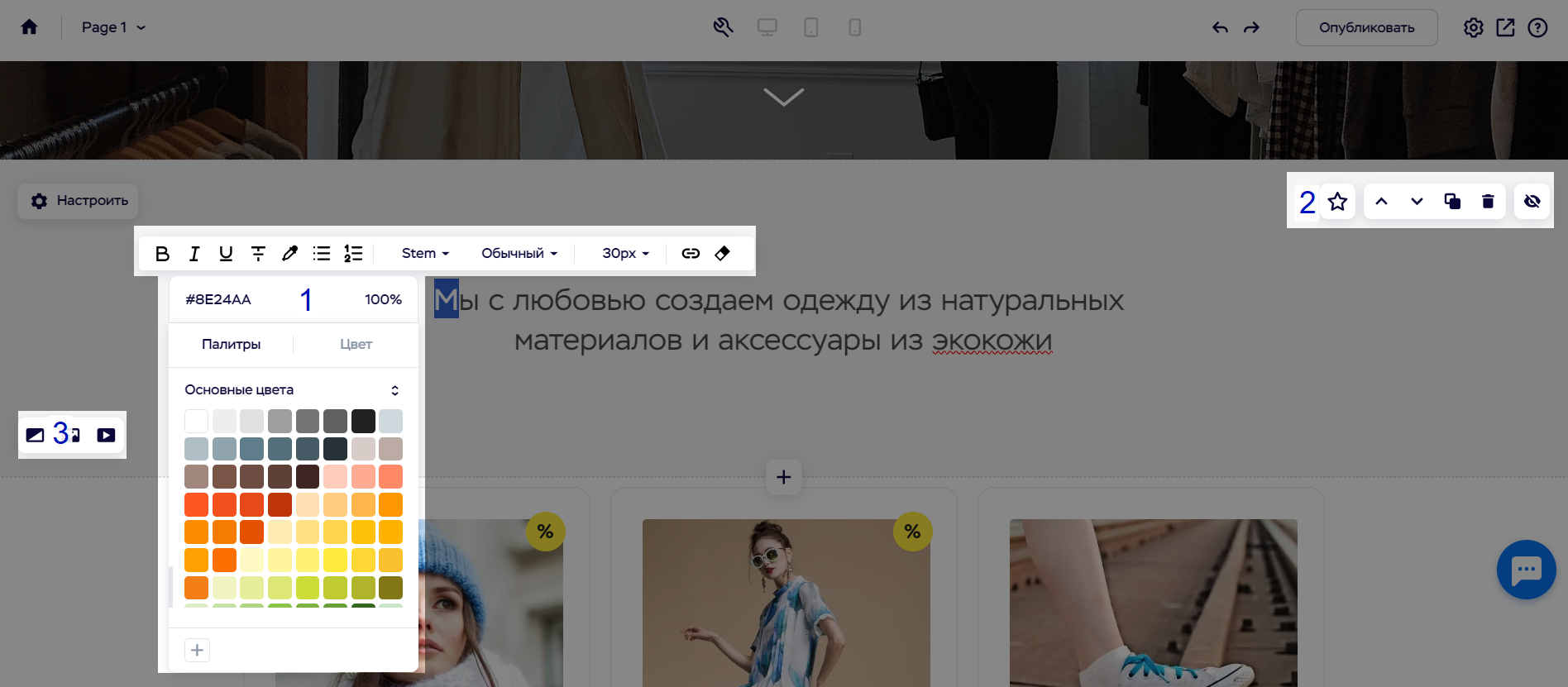This screenshot has width=1568, height=687.
Task: Add a new palette with plus button
Action: [x=197, y=650]
